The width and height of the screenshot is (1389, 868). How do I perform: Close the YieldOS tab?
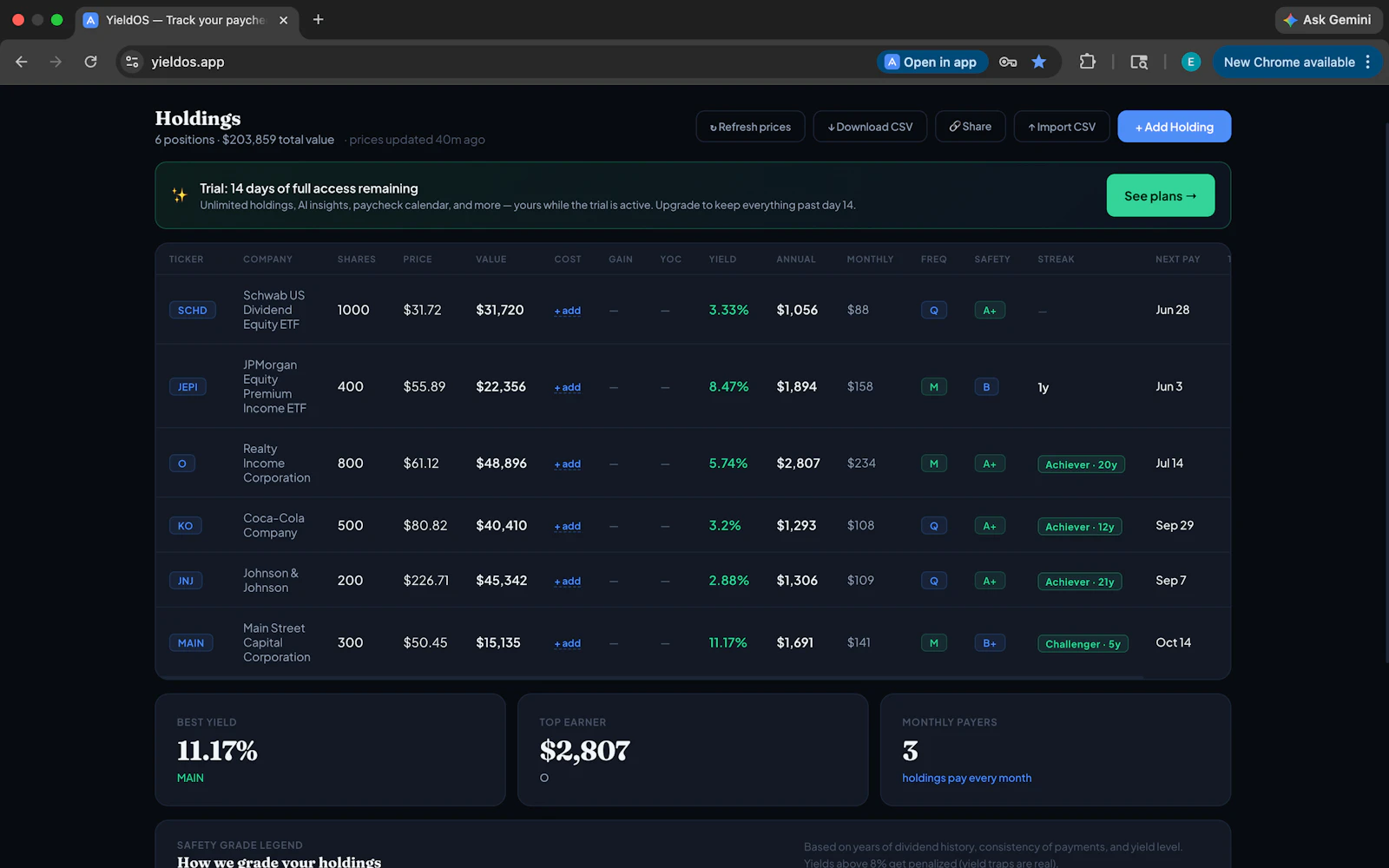283,20
